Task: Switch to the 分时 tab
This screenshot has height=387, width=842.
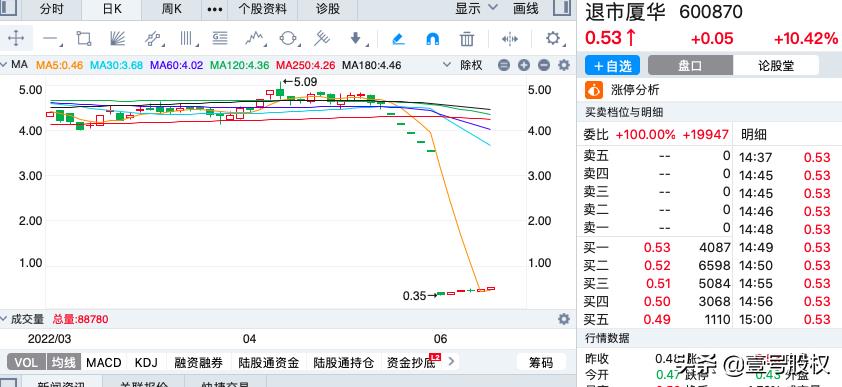Action: click(x=52, y=9)
